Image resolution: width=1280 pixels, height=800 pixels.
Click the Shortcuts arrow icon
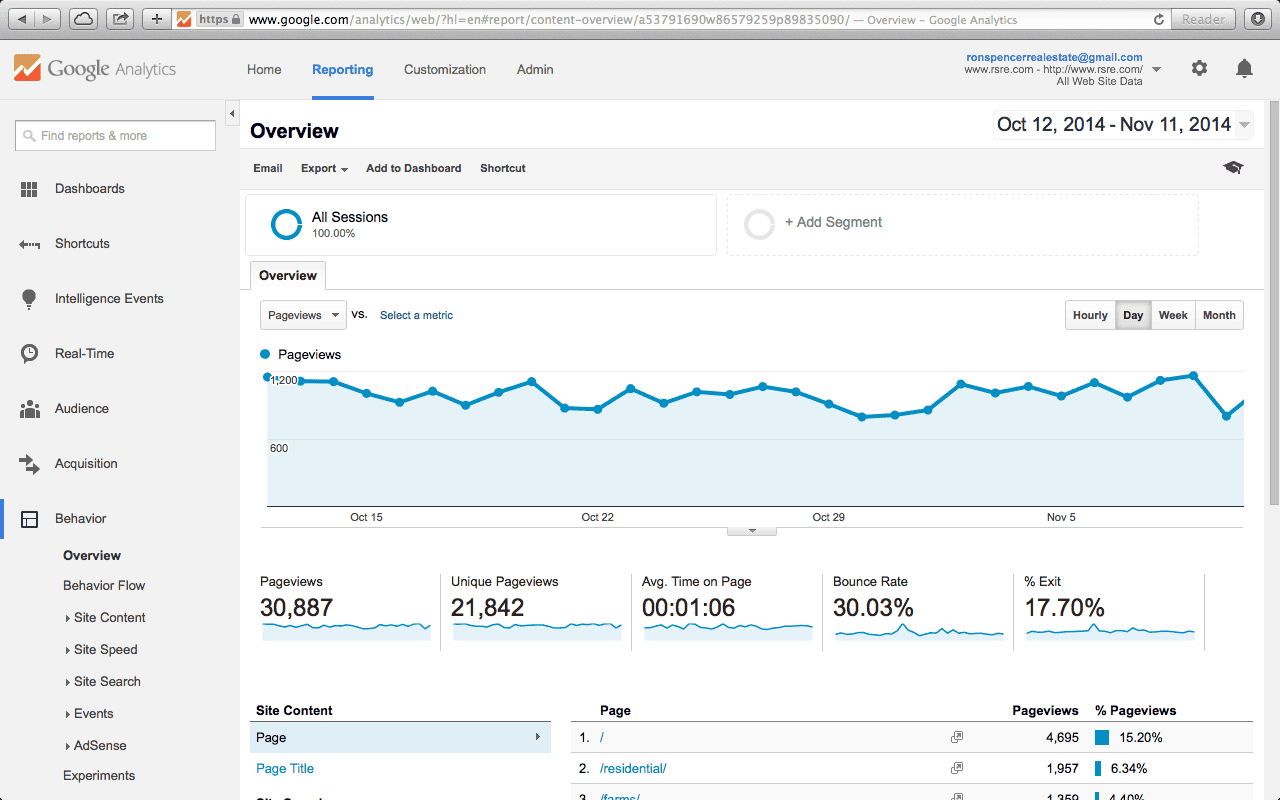click(29, 244)
